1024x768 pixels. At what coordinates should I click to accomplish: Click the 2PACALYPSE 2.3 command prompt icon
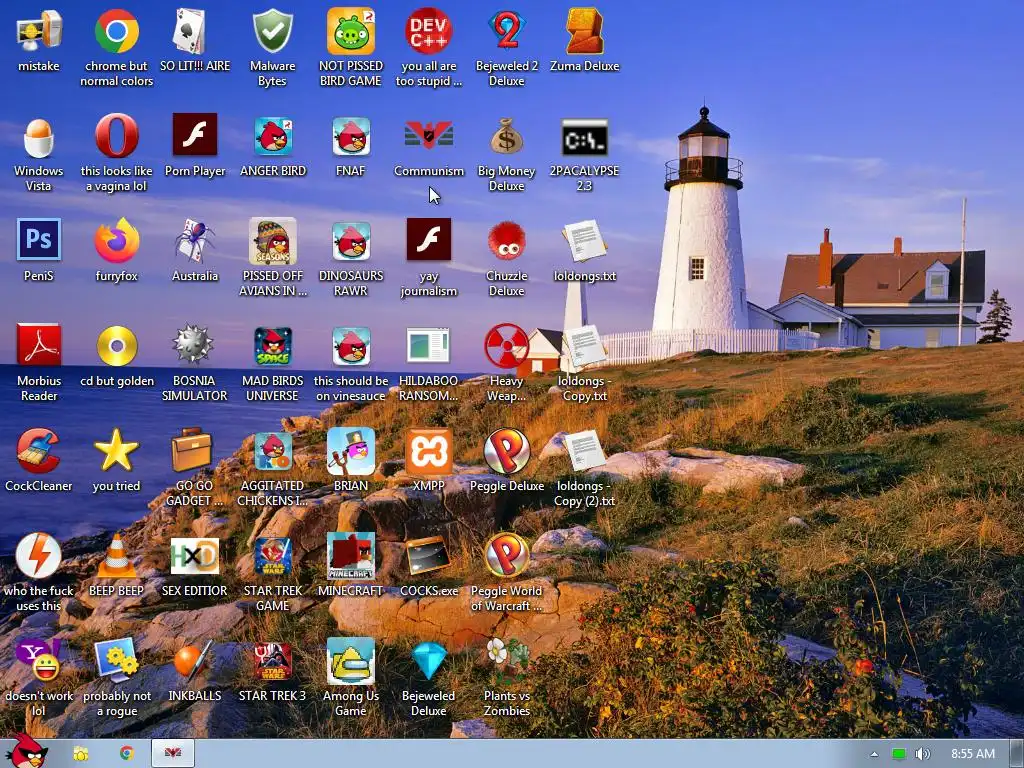click(x=584, y=136)
